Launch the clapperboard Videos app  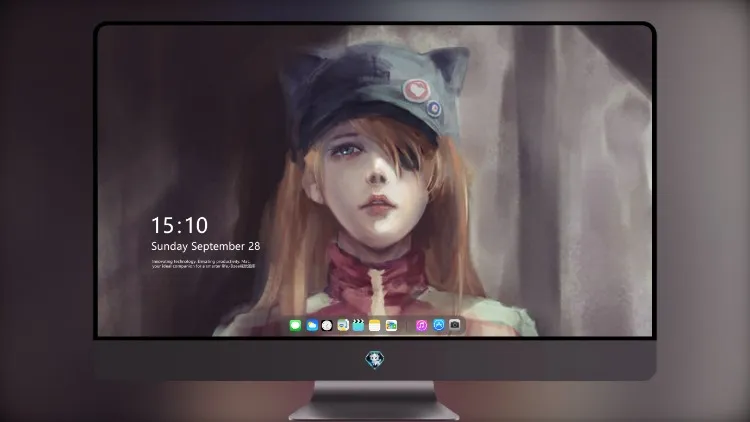click(x=358, y=326)
